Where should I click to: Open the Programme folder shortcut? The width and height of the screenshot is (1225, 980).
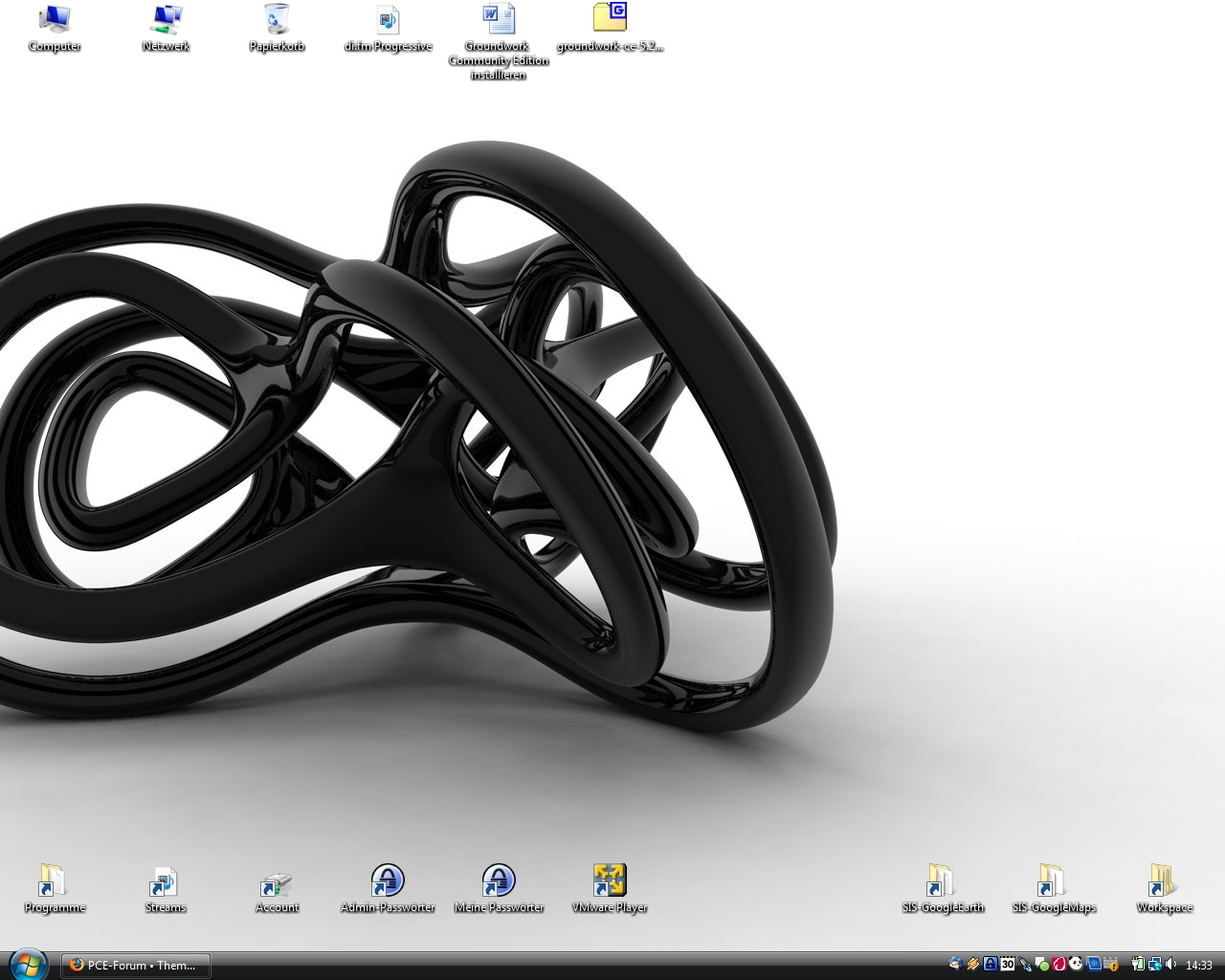(x=54, y=880)
